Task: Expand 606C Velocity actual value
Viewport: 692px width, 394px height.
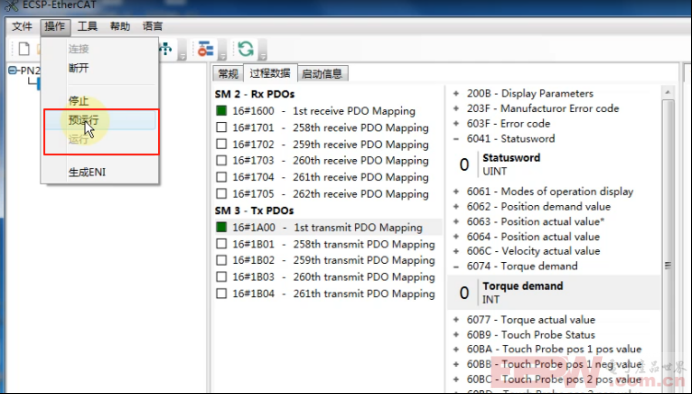Action: point(456,251)
